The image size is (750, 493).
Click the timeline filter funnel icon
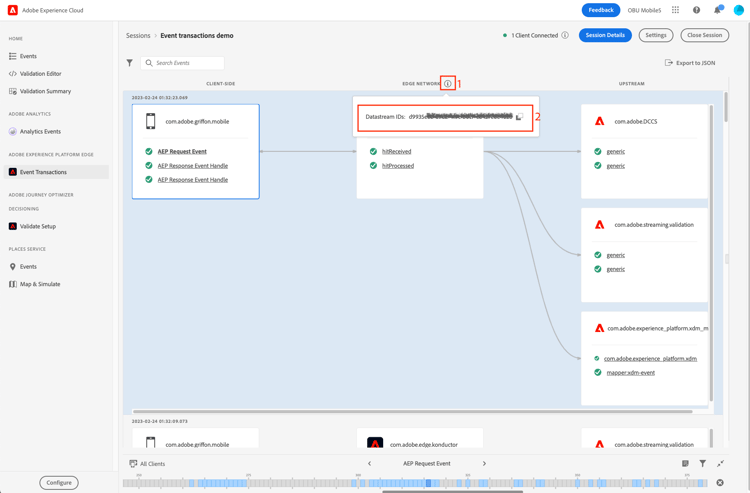[x=703, y=463]
